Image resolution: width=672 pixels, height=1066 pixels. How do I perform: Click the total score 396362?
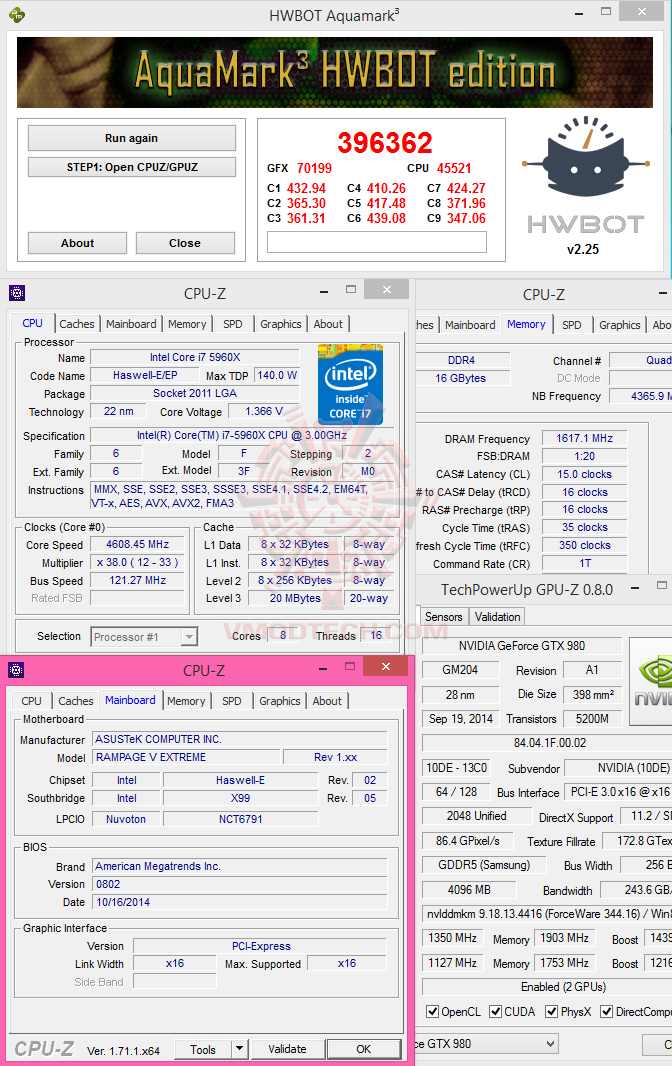pyautogui.click(x=385, y=143)
